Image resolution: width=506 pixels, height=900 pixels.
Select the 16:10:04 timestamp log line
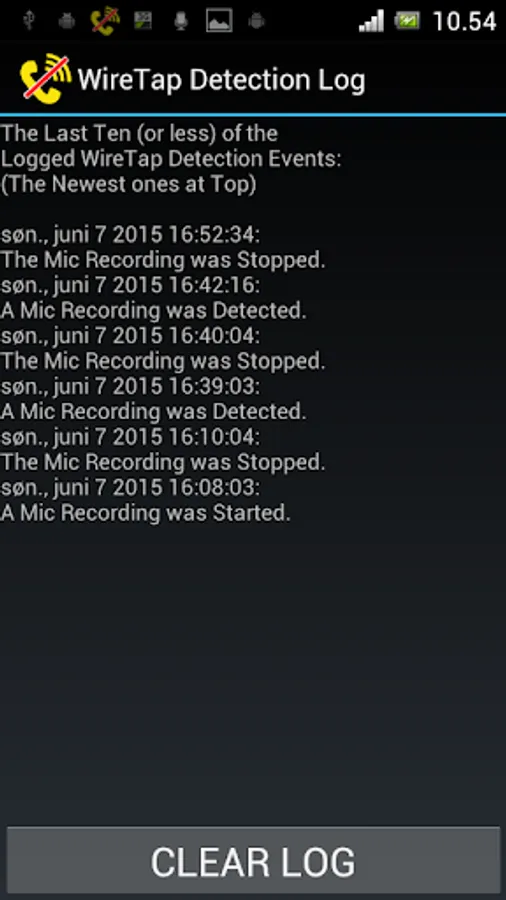point(130,437)
